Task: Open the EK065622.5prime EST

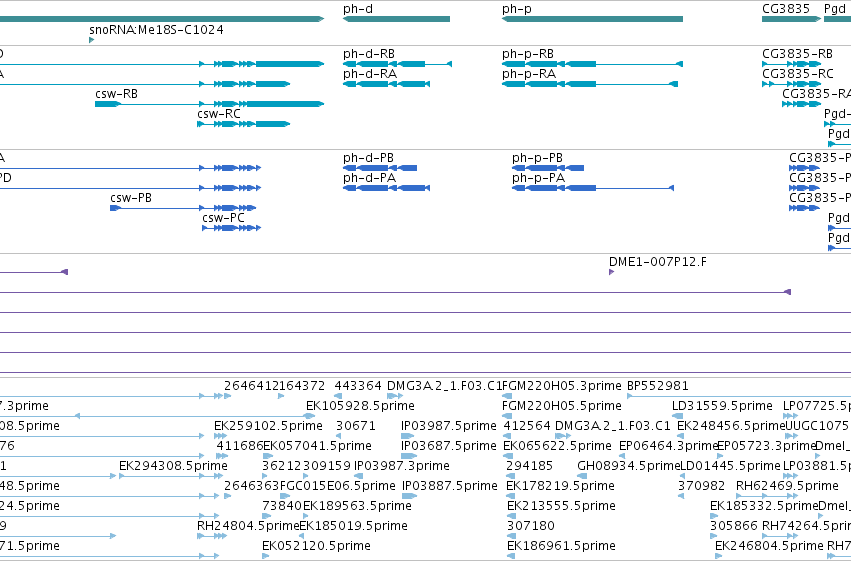Action: 507,456
